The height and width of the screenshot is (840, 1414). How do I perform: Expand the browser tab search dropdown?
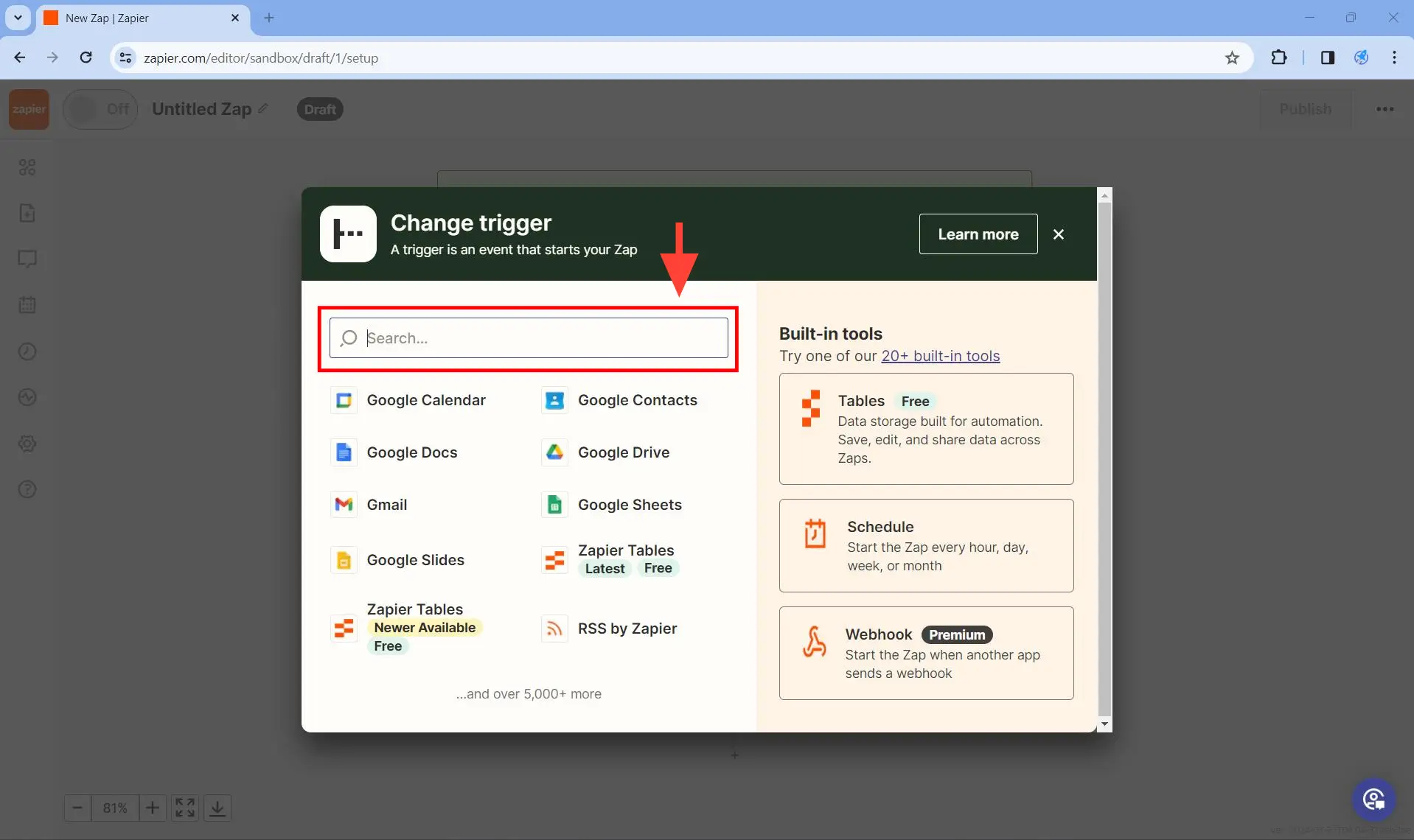coord(18,18)
